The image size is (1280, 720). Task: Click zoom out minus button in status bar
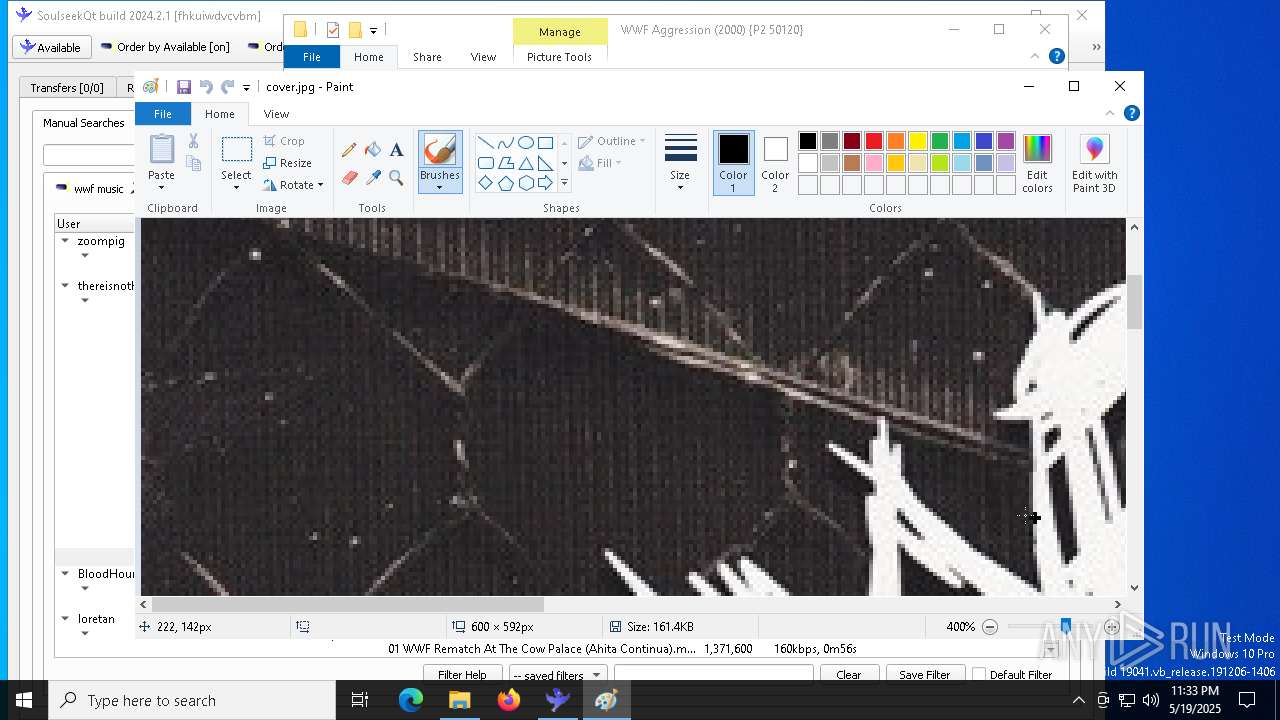(990, 627)
